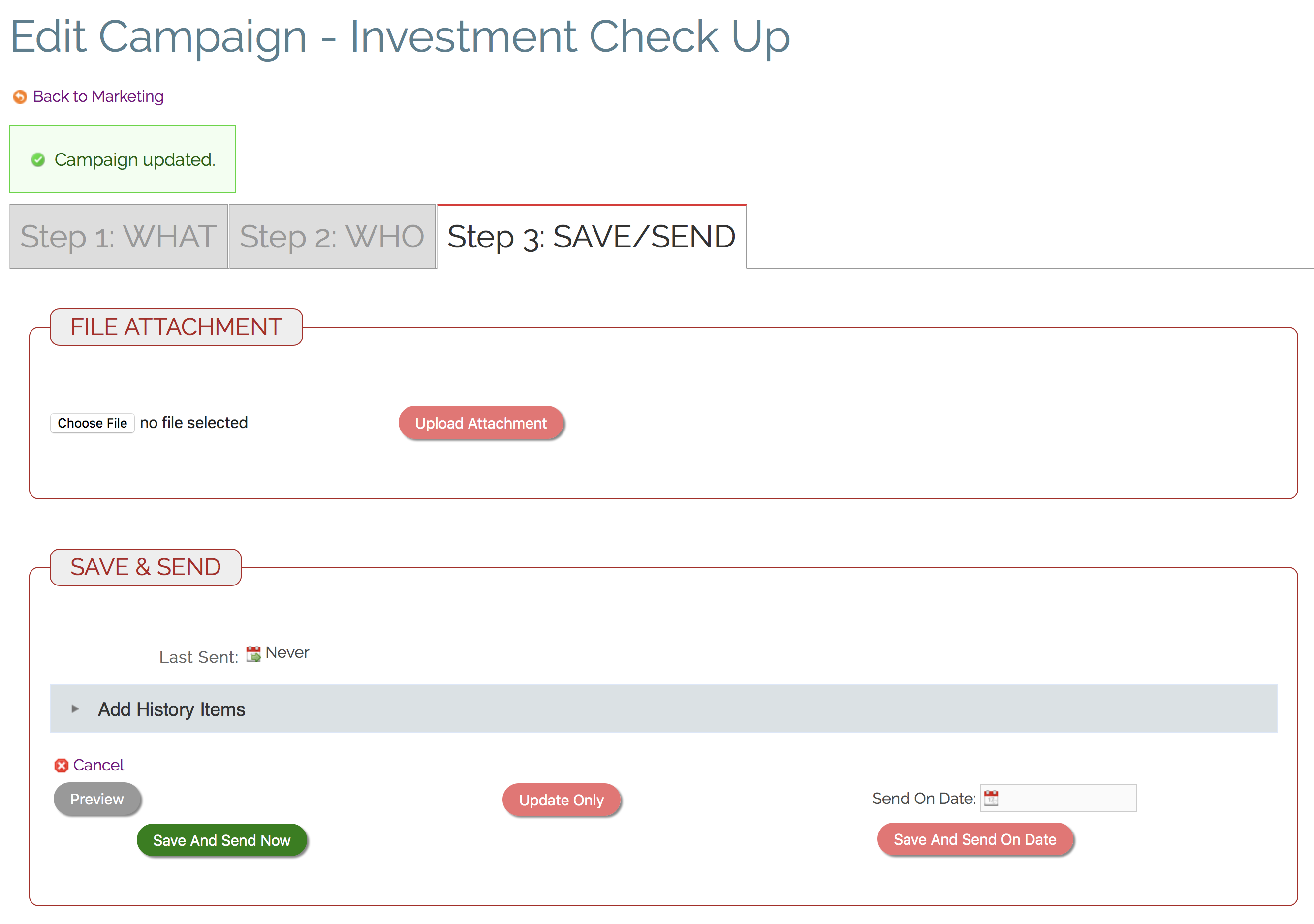Click the green checkmark success icon
Image resolution: width=1314 pixels, height=924 pixels.
[x=38, y=159]
